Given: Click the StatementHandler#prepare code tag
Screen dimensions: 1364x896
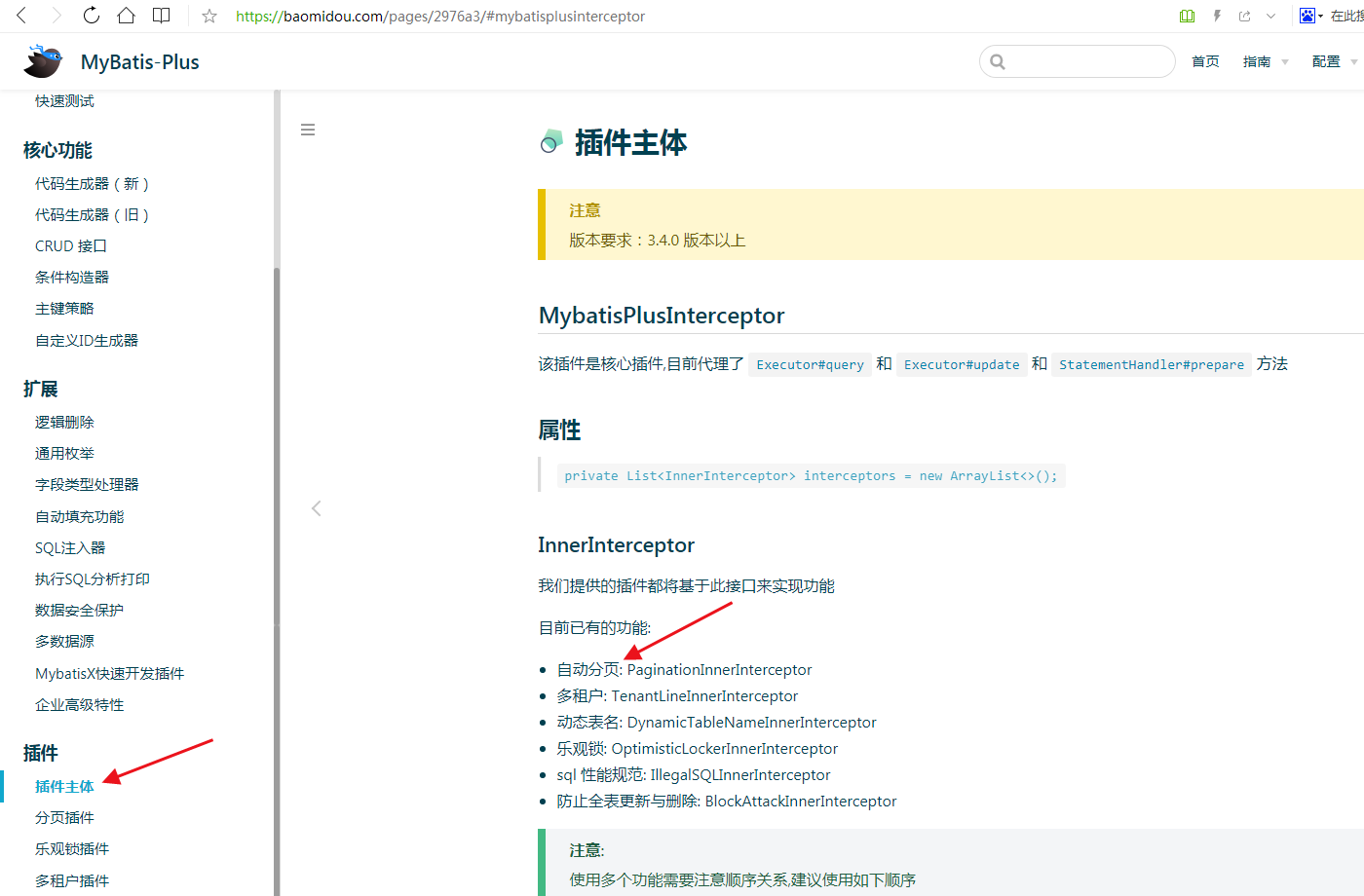Looking at the screenshot, I should tap(1152, 364).
